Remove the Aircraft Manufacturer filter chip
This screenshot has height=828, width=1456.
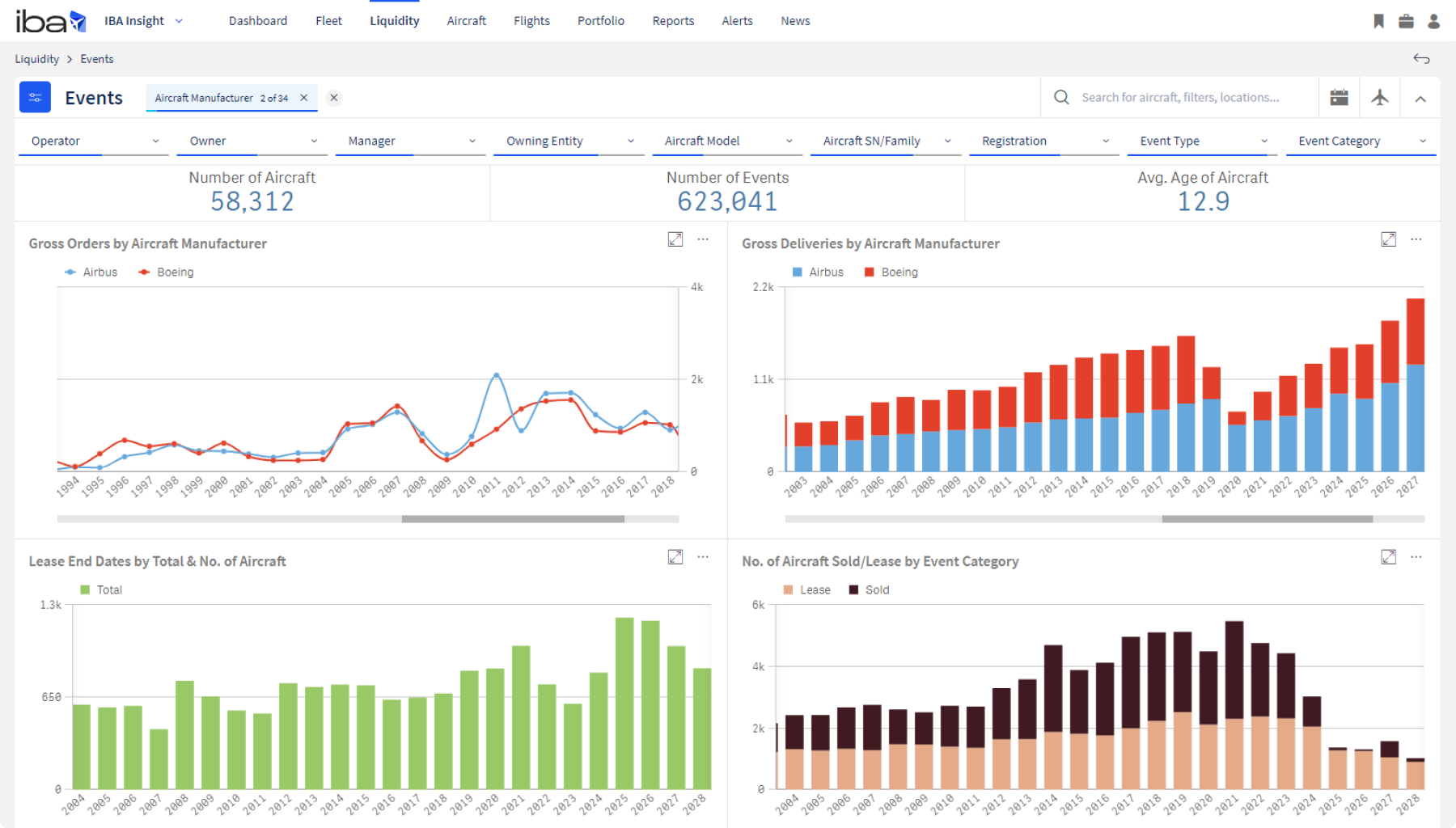(x=304, y=98)
